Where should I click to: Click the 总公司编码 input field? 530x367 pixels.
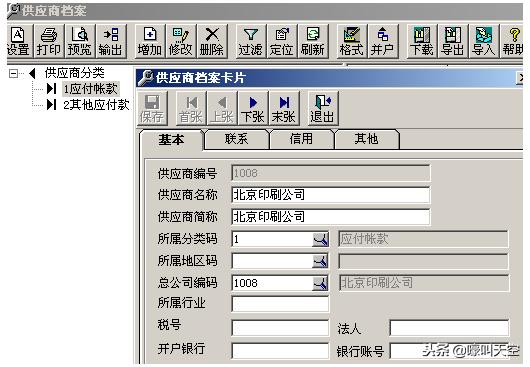click(272, 283)
